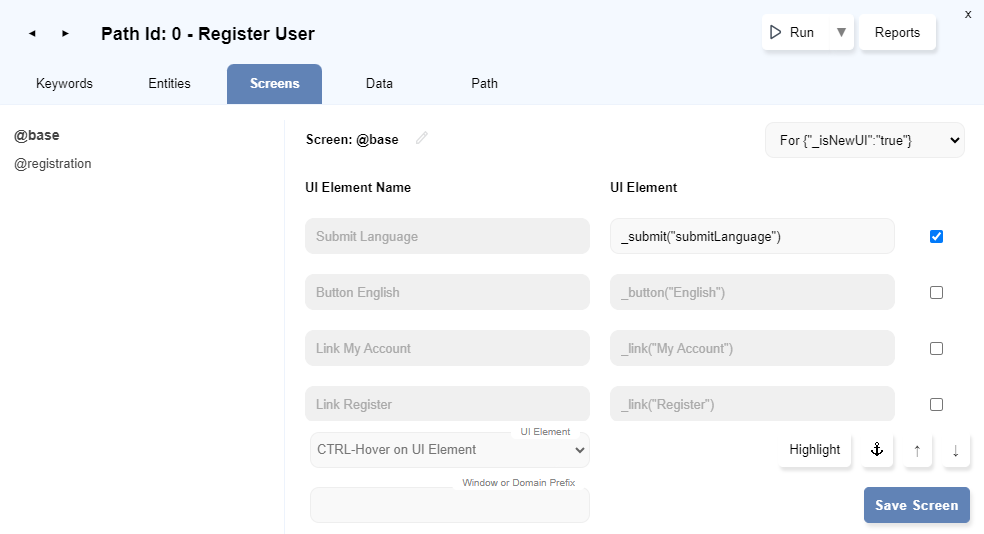Open the Run options dropdown arrow
Viewport: 984px width, 534px height.
point(841,32)
